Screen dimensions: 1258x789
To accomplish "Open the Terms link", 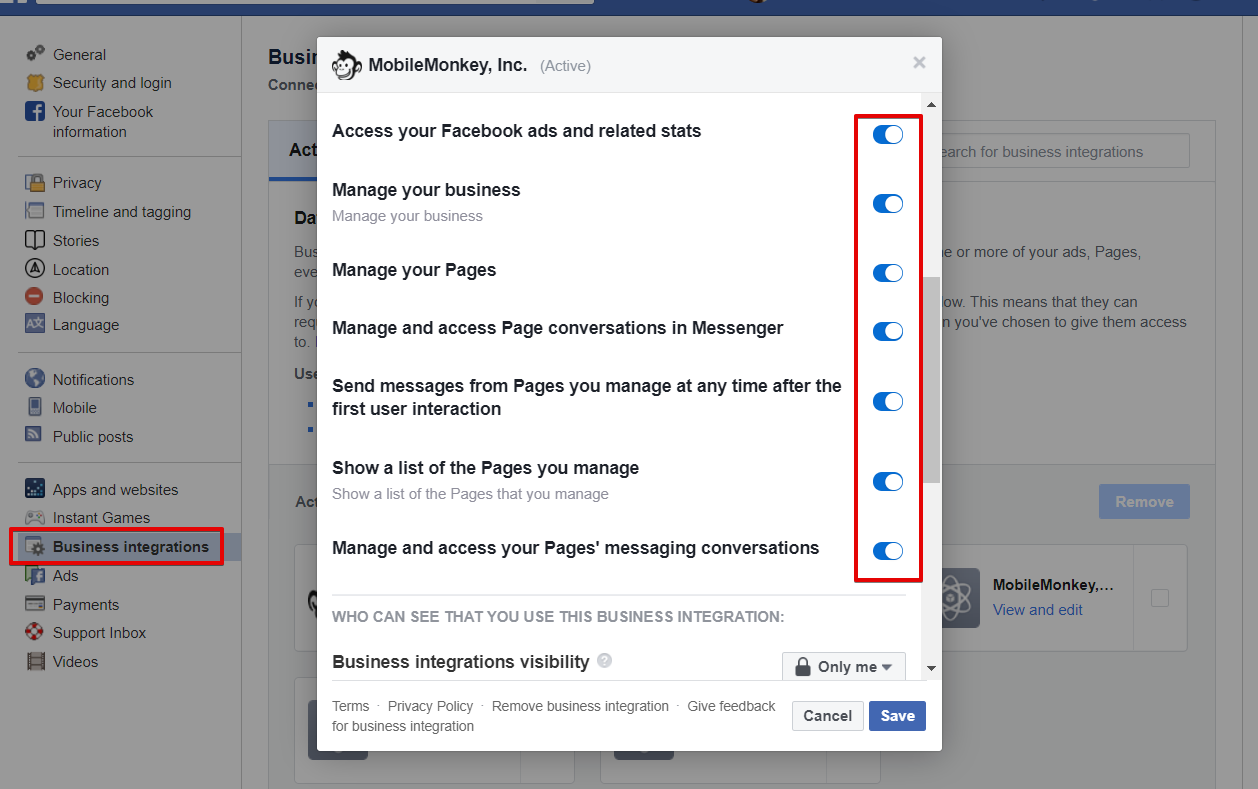I will (x=350, y=706).
